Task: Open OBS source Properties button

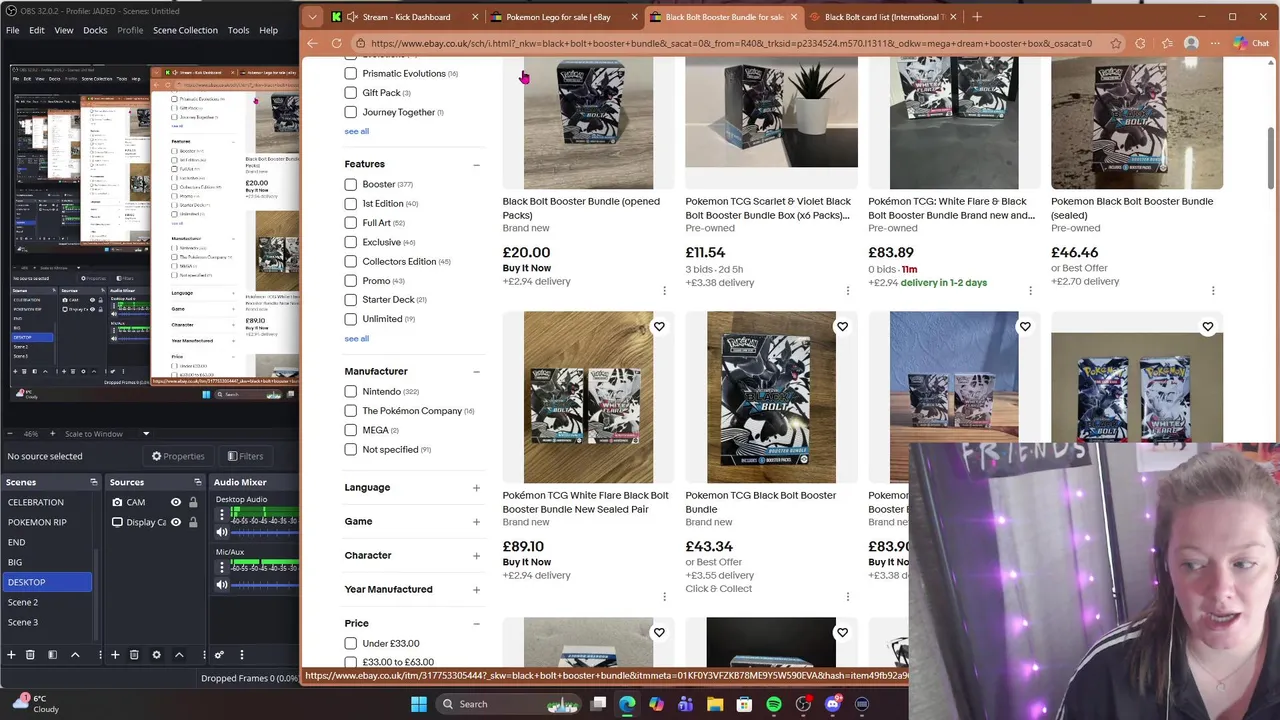Action: 178,456
